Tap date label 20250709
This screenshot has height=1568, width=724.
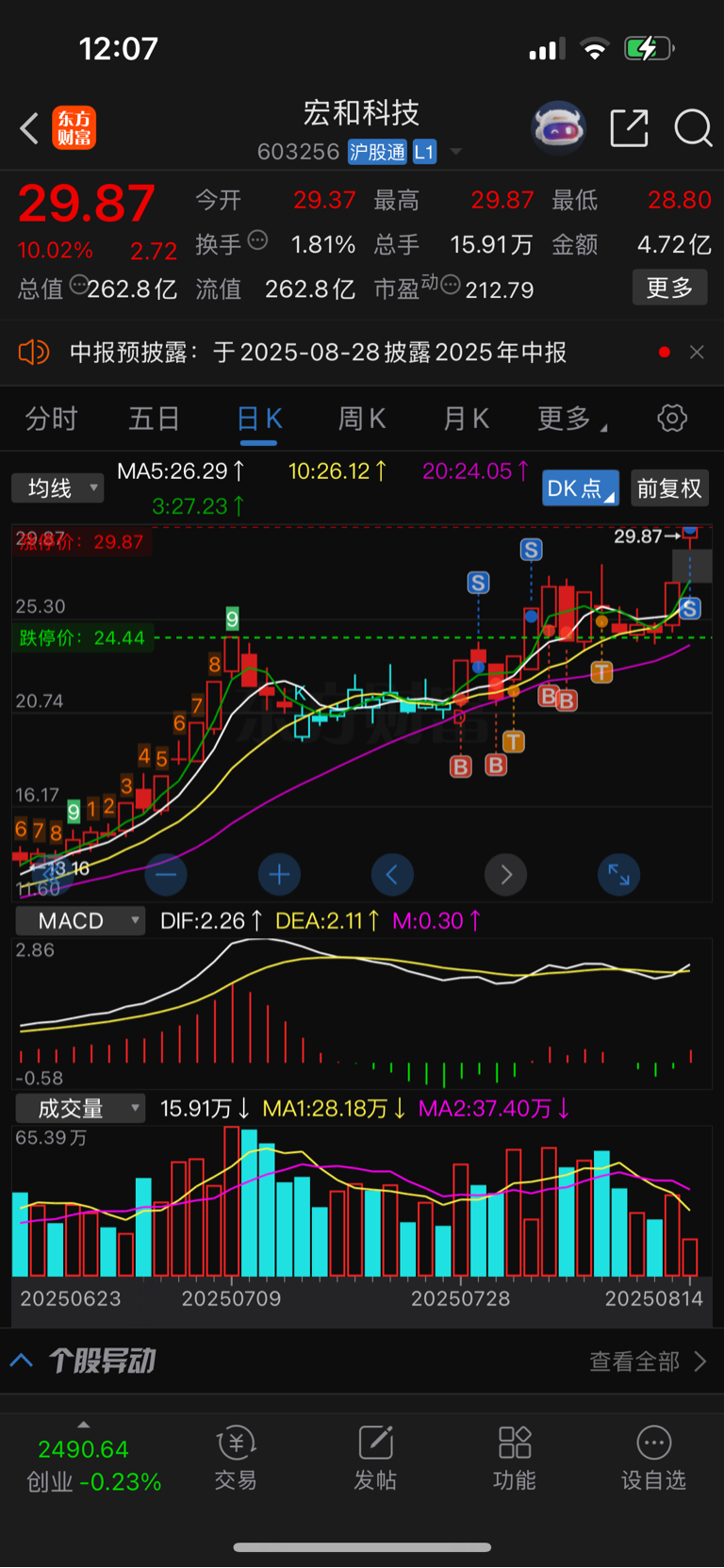[x=231, y=1298]
